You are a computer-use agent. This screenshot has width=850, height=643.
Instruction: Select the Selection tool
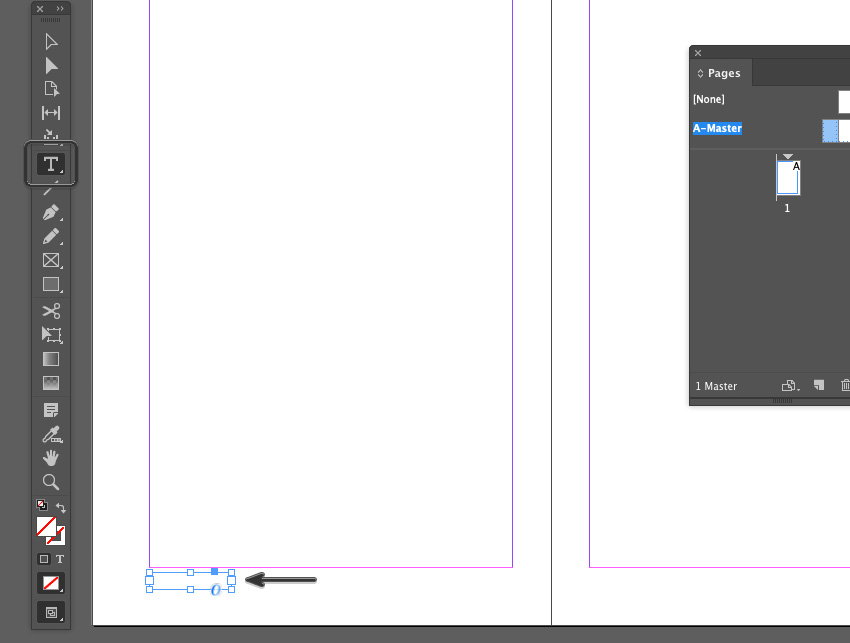click(50, 41)
